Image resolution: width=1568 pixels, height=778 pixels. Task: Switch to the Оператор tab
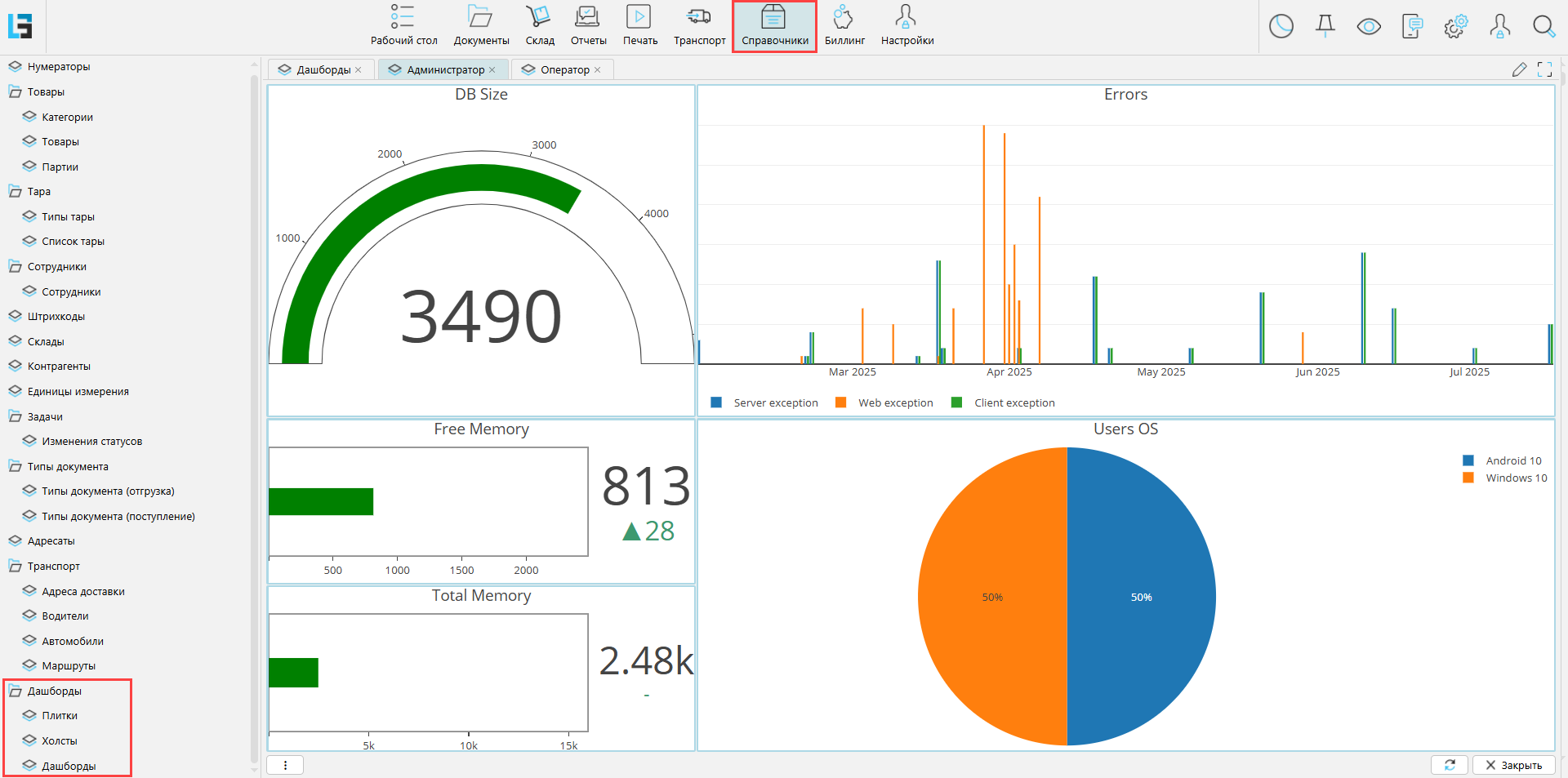564,70
